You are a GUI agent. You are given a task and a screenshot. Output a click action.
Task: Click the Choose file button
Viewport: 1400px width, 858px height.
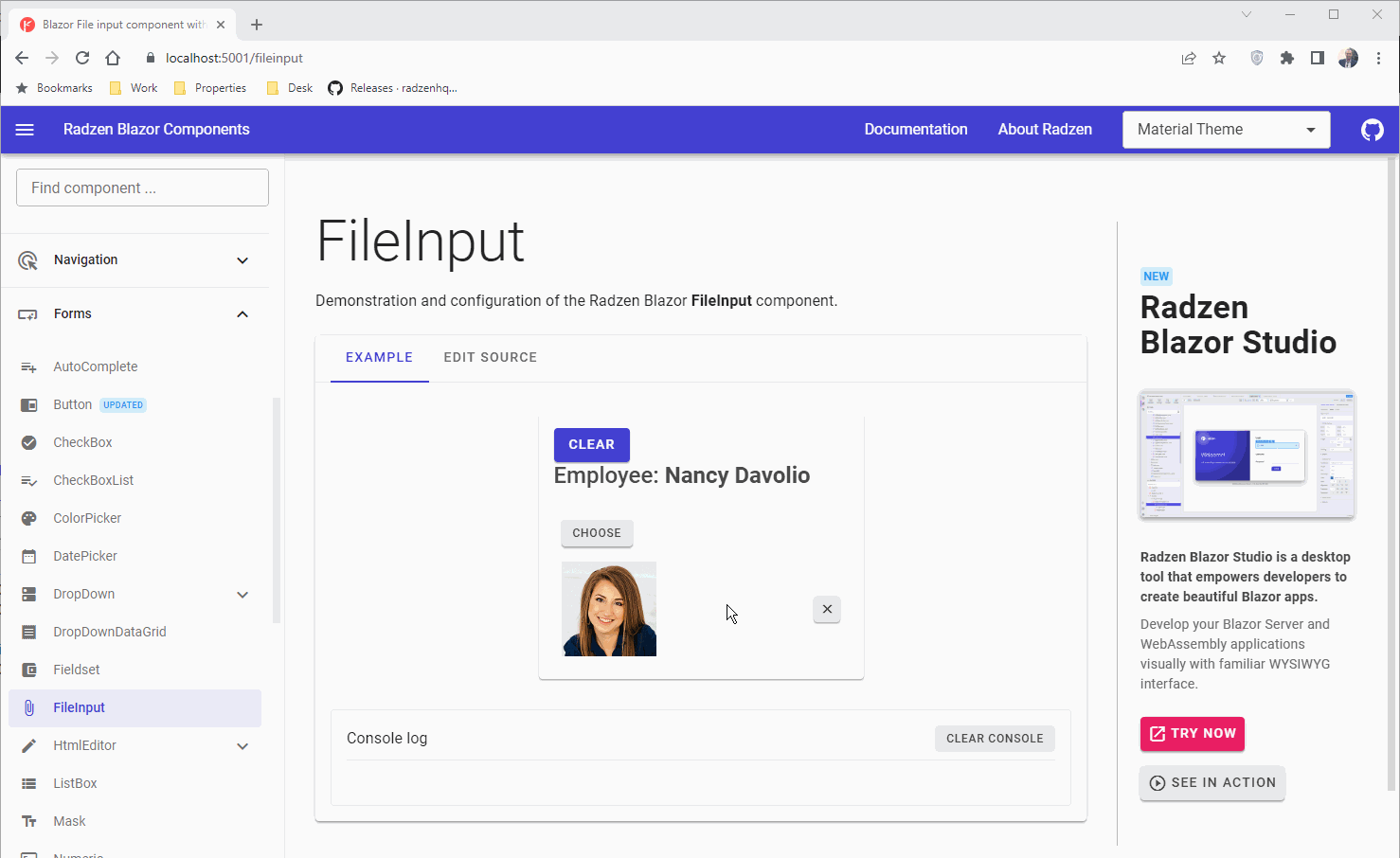pyautogui.click(x=597, y=533)
